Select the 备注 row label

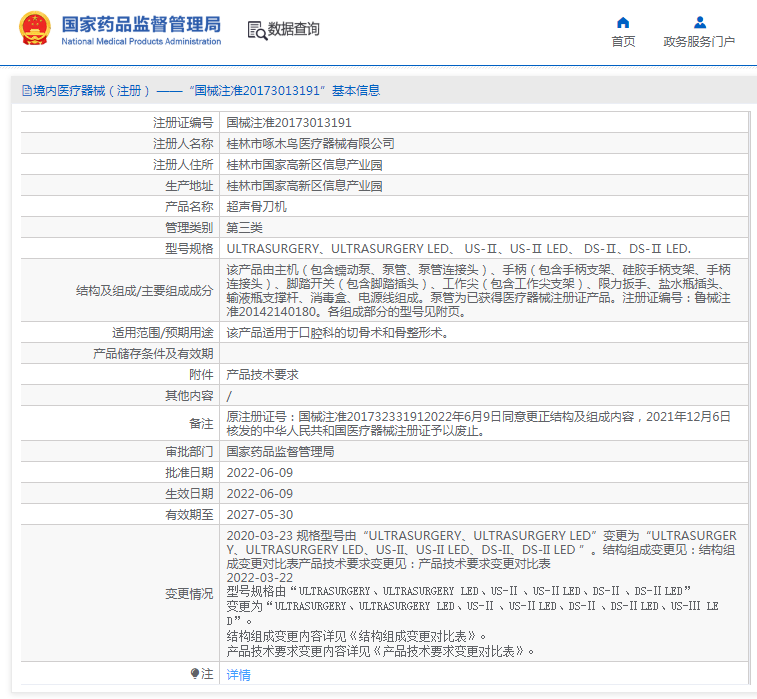pos(201,423)
